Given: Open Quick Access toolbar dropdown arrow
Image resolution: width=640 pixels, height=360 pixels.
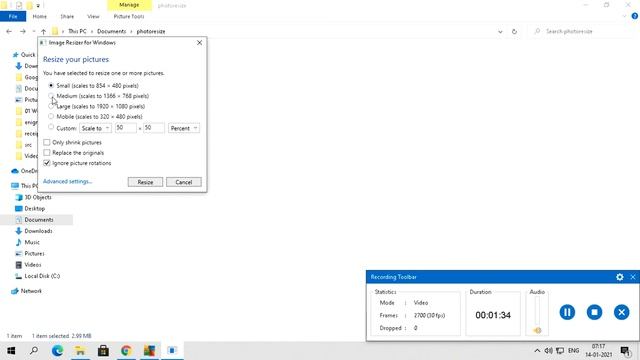Looking at the screenshot, I should pos(38,5).
